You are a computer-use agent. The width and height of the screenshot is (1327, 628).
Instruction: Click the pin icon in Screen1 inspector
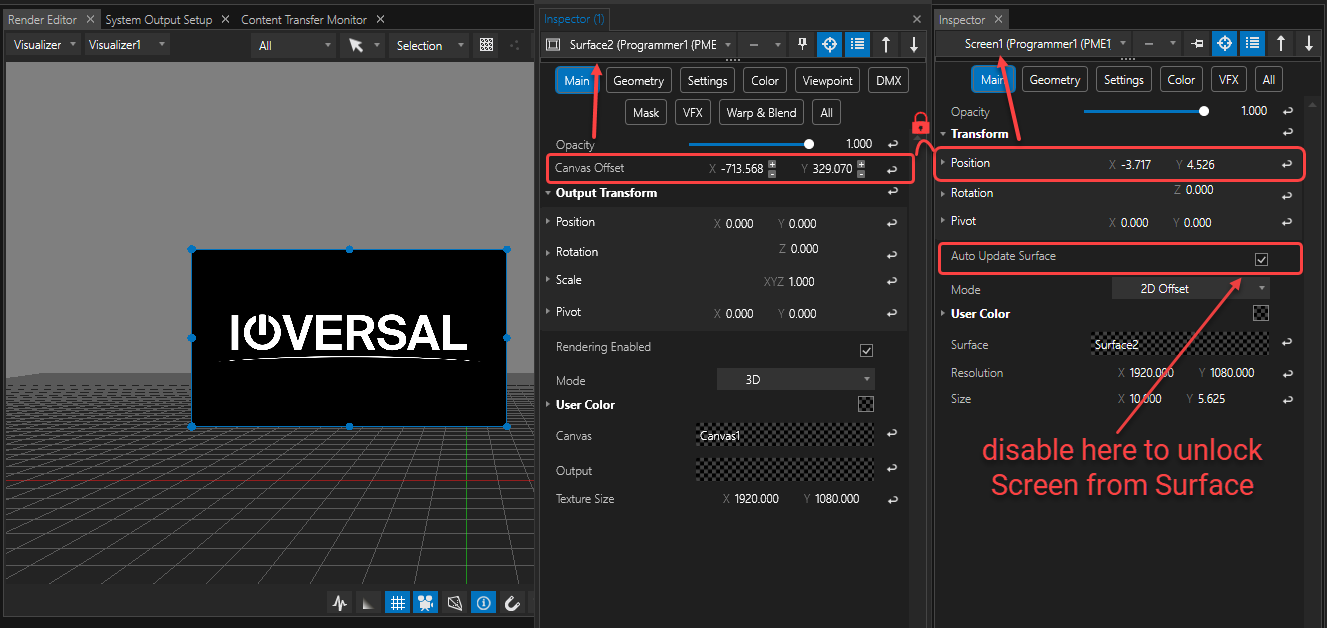point(1197,44)
